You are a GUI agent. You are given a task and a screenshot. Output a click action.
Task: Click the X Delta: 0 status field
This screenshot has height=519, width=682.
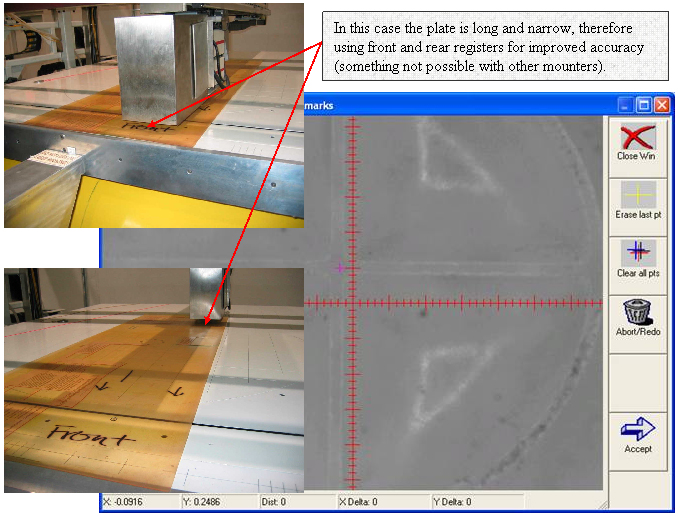(x=384, y=502)
